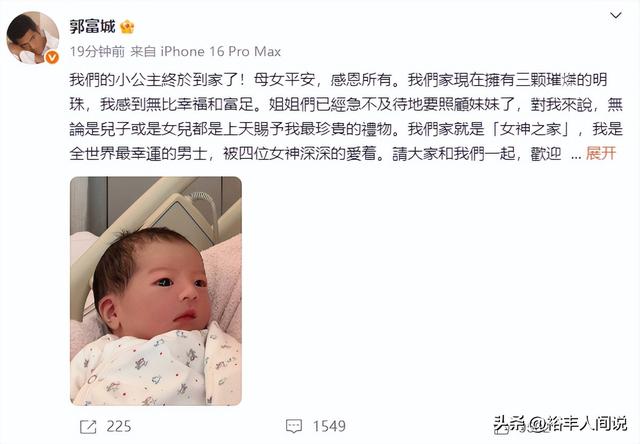Click the ellipsis before 展开
Screen dimensions: 640x444
coord(576,155)
